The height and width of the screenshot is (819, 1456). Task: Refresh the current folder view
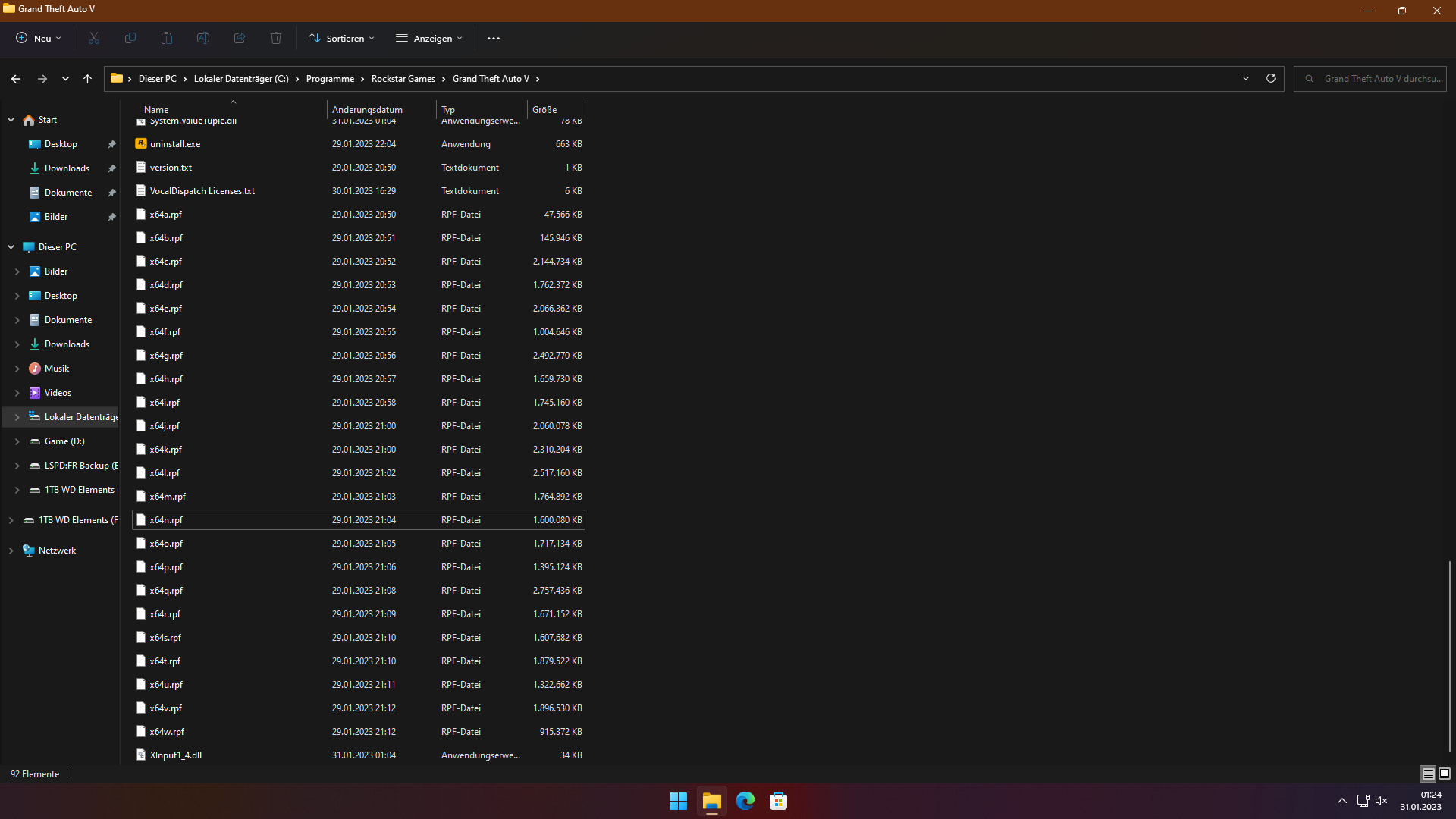(x=1271, y=78)
